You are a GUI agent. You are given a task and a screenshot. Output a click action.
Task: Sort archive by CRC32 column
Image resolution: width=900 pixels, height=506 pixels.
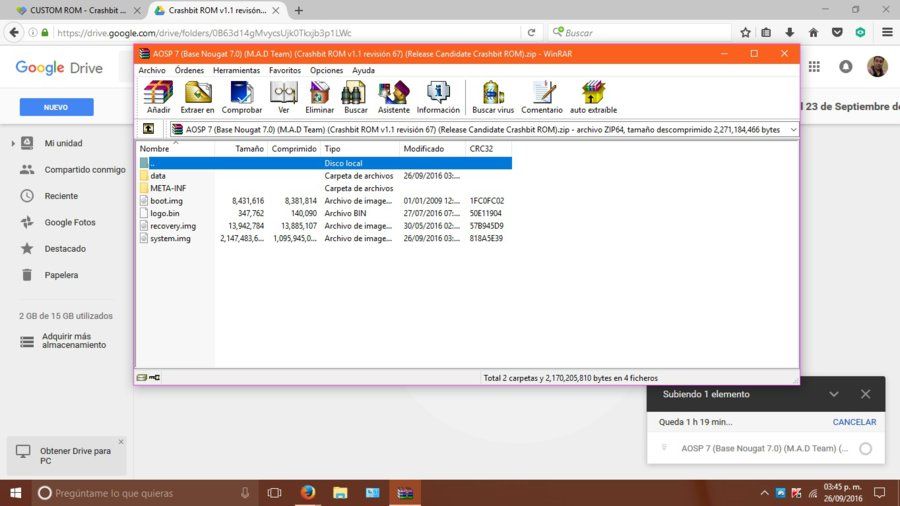coord(488,149)
